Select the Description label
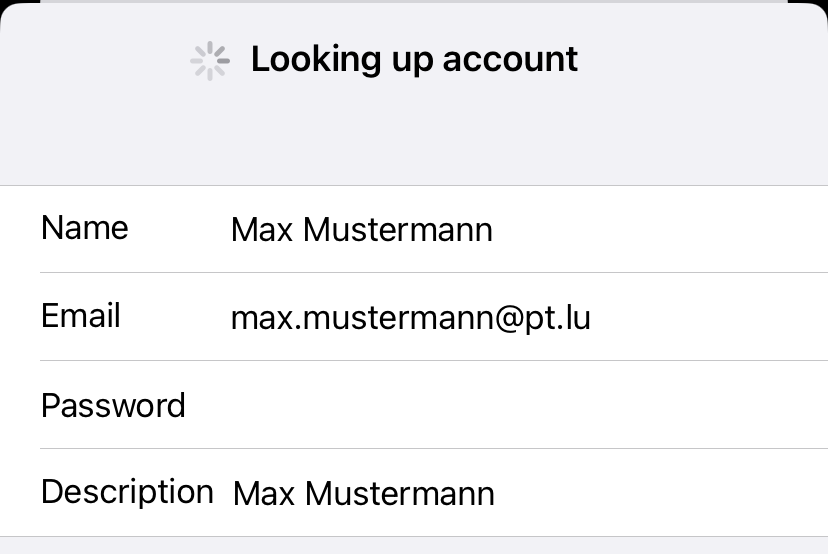The image size is (828, 554). [127, 492]
